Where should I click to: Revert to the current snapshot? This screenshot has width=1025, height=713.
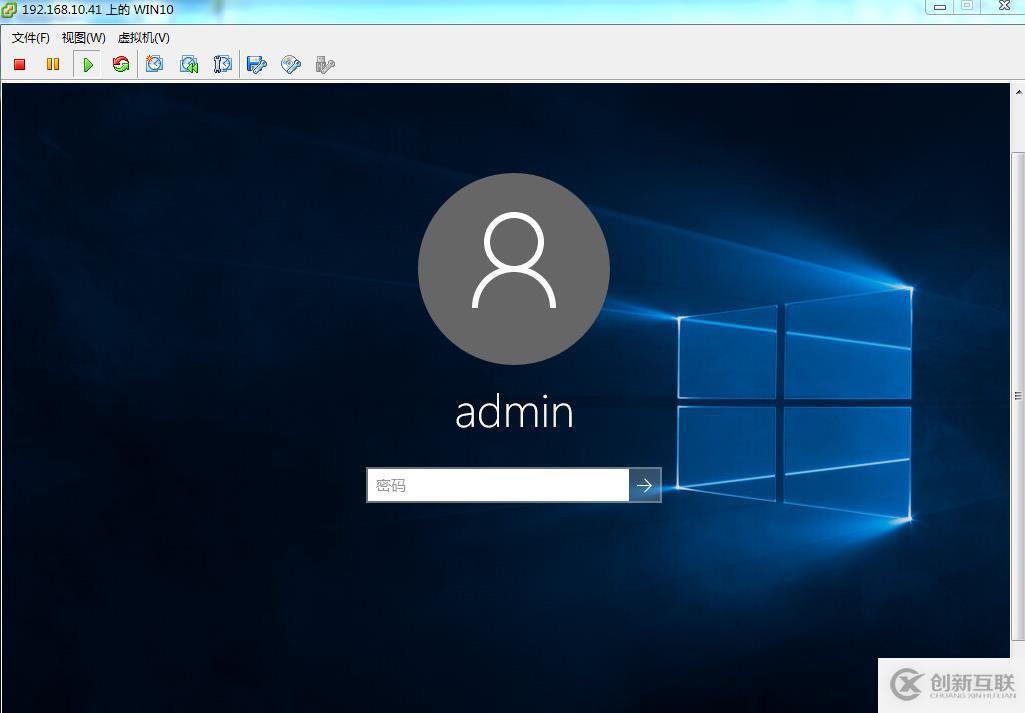coord(189,64)
